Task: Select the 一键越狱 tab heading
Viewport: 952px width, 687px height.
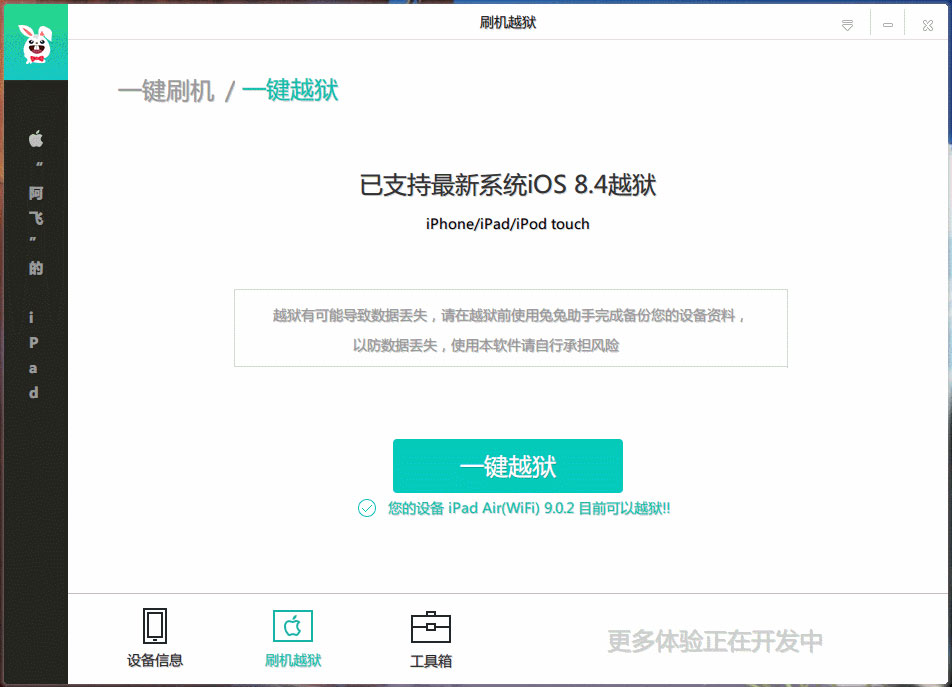Action: [290, 91]
